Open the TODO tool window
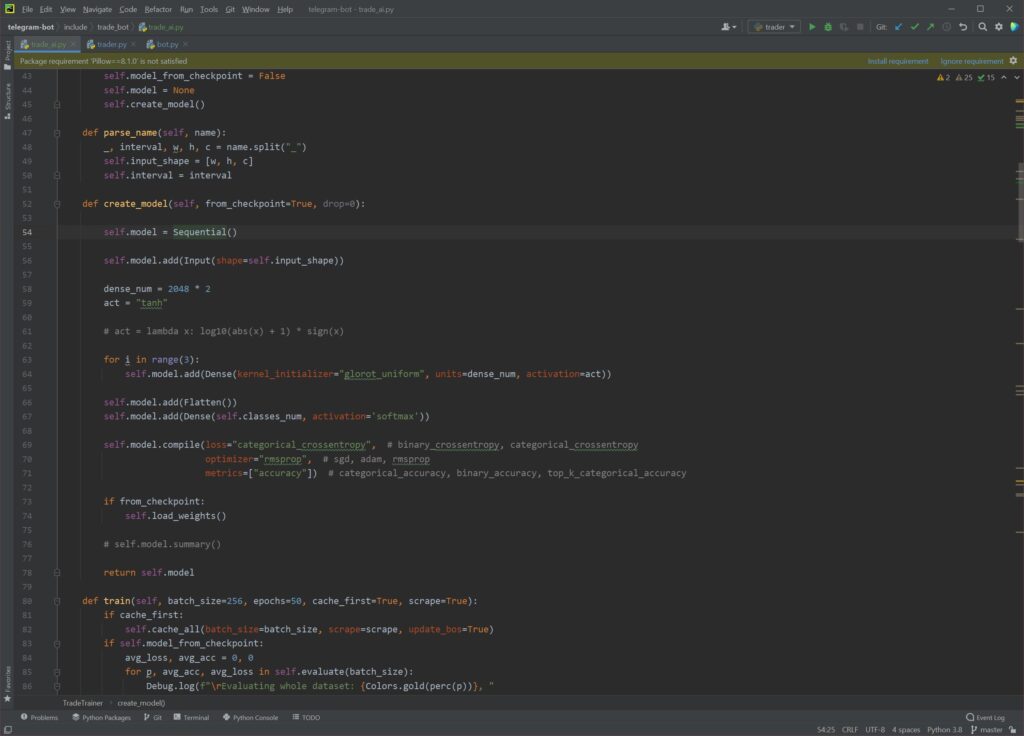The height and width of the screenshot is (736, 1024). (306, 717)
